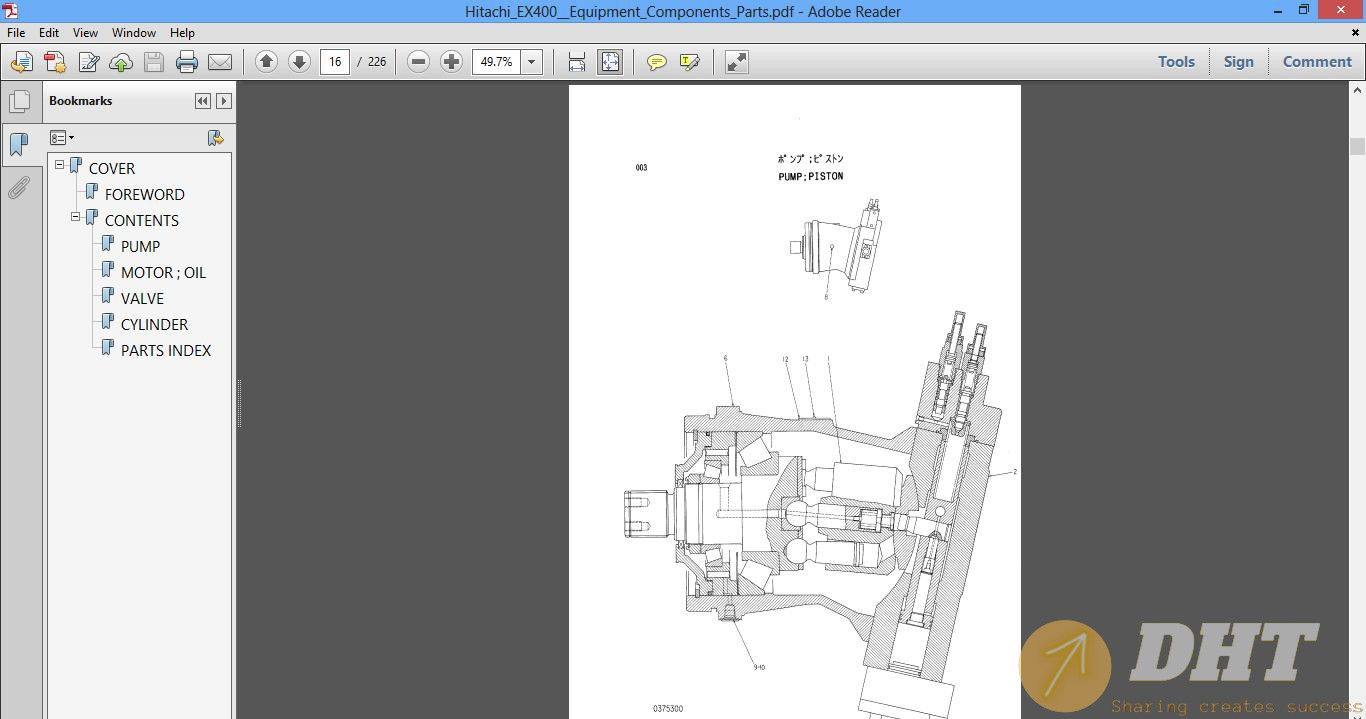The height and width of the screenshot is (719, 1366).
Task: Jump to the MOTOR ; OIL bookmark
Action: [164, 272]
